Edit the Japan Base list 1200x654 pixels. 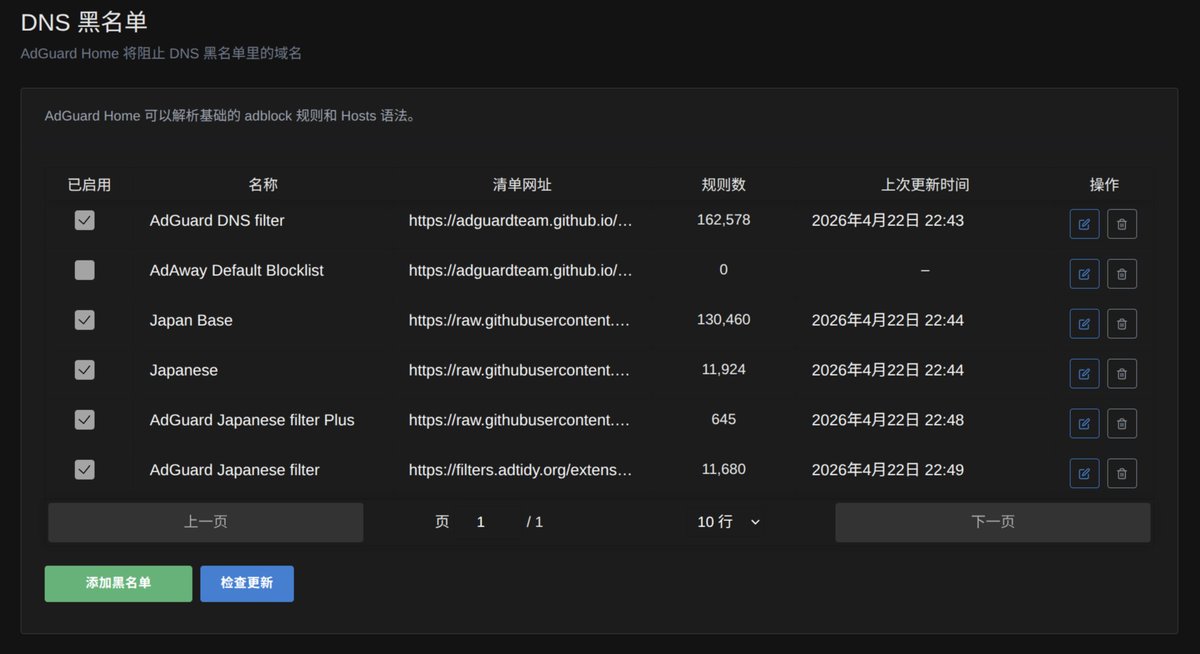[1084, 324]
